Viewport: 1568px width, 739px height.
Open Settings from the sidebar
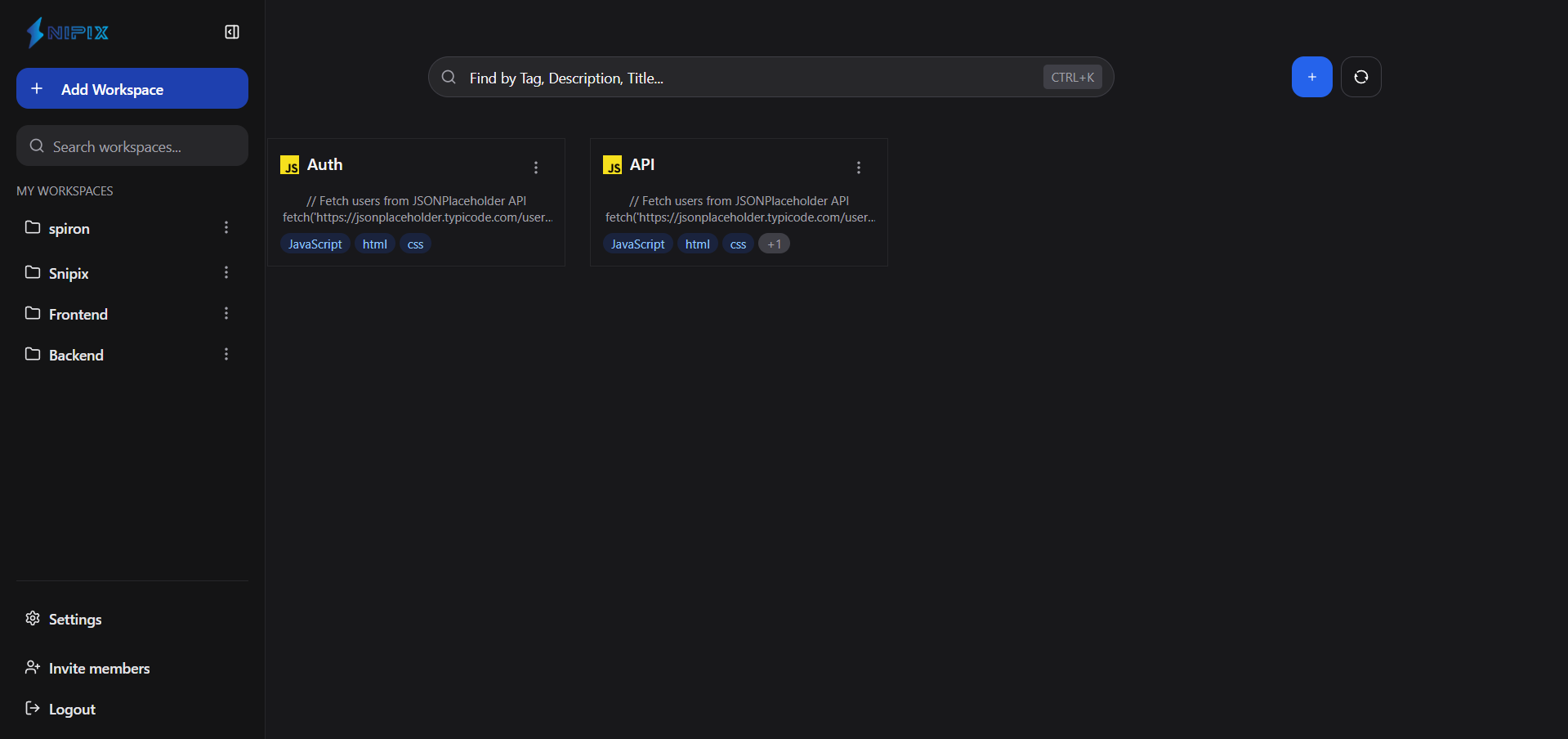pos(74,619)
